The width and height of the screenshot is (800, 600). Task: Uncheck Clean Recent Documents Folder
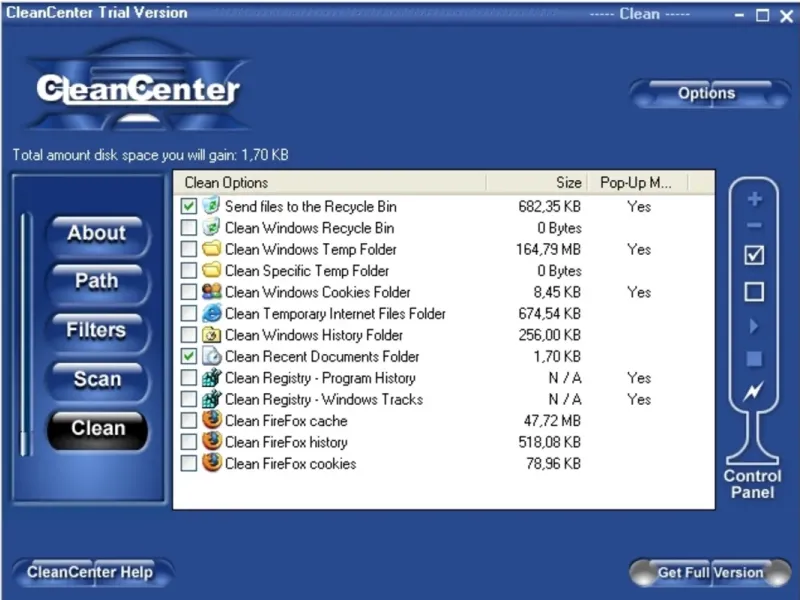pos(189,356)
